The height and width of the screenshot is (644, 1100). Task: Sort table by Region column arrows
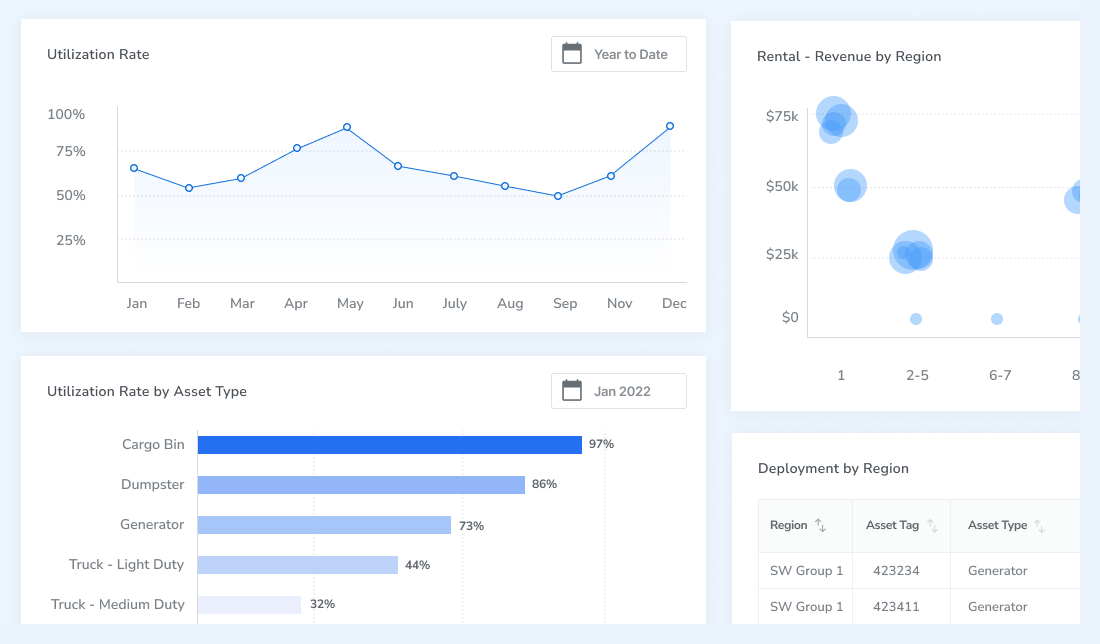pyautogui.click(x=820, y=525)
